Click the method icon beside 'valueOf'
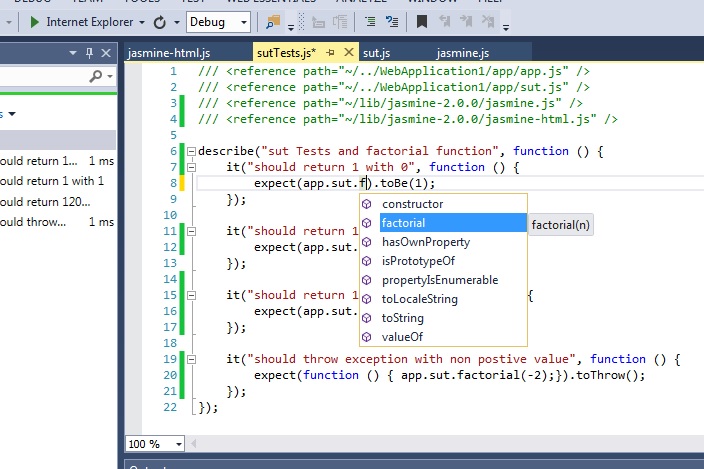The width and height of the screenshot is (704, 469). (x=367, y=337)
